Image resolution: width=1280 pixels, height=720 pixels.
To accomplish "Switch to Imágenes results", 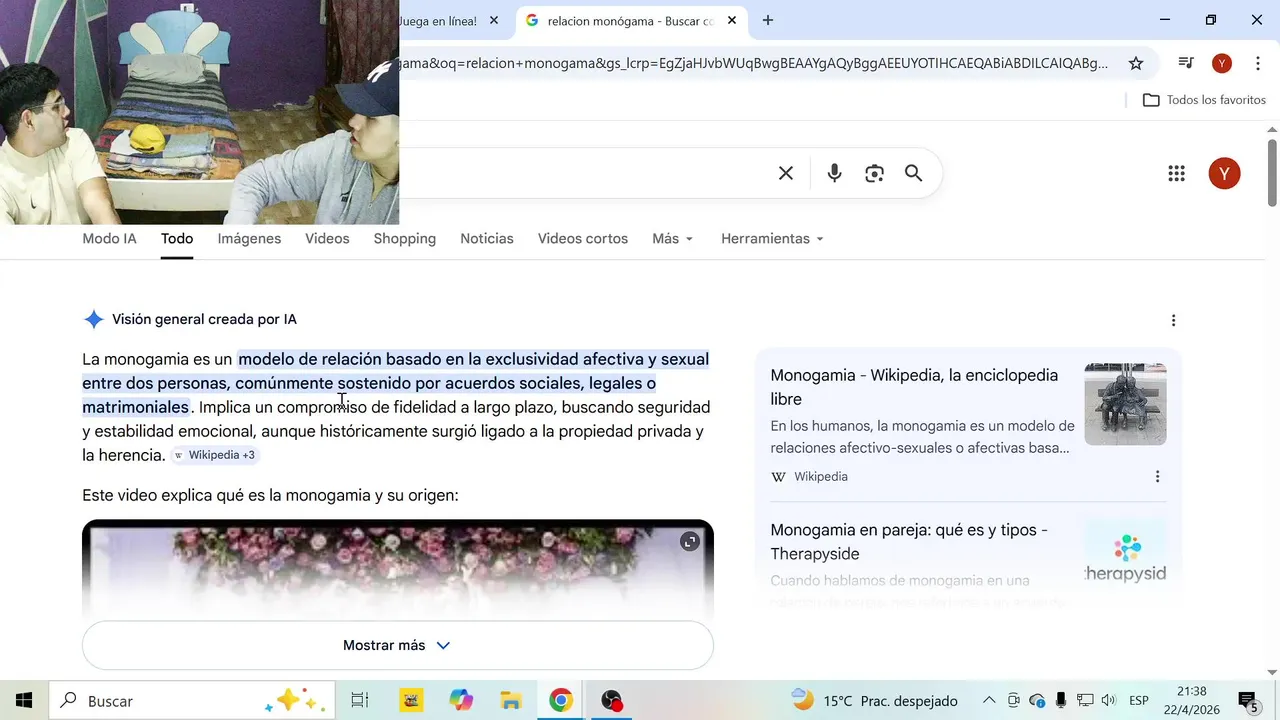I will pos(249,239).
